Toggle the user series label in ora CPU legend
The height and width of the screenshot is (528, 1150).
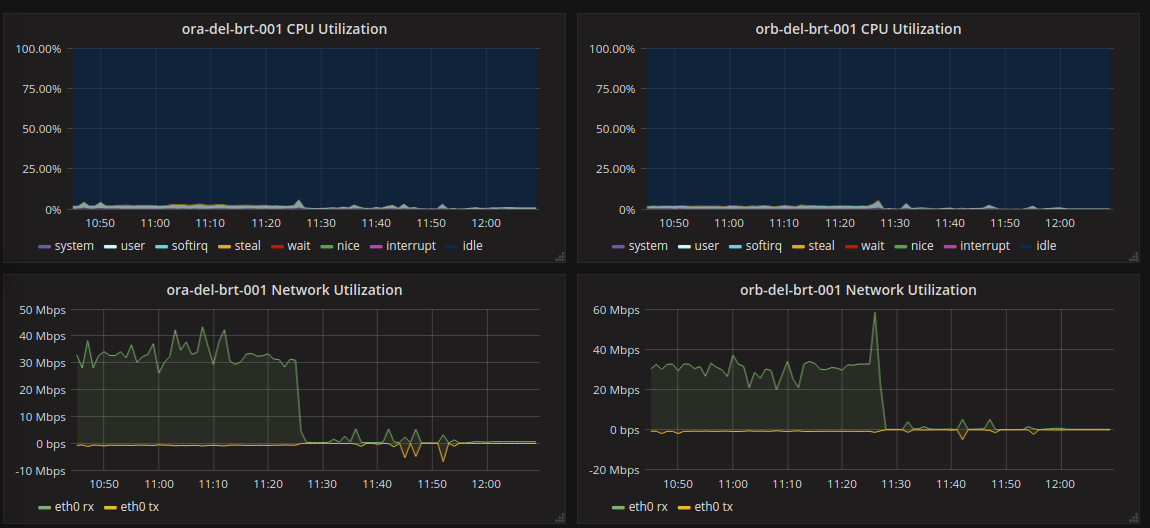click(x=133, y=246)
